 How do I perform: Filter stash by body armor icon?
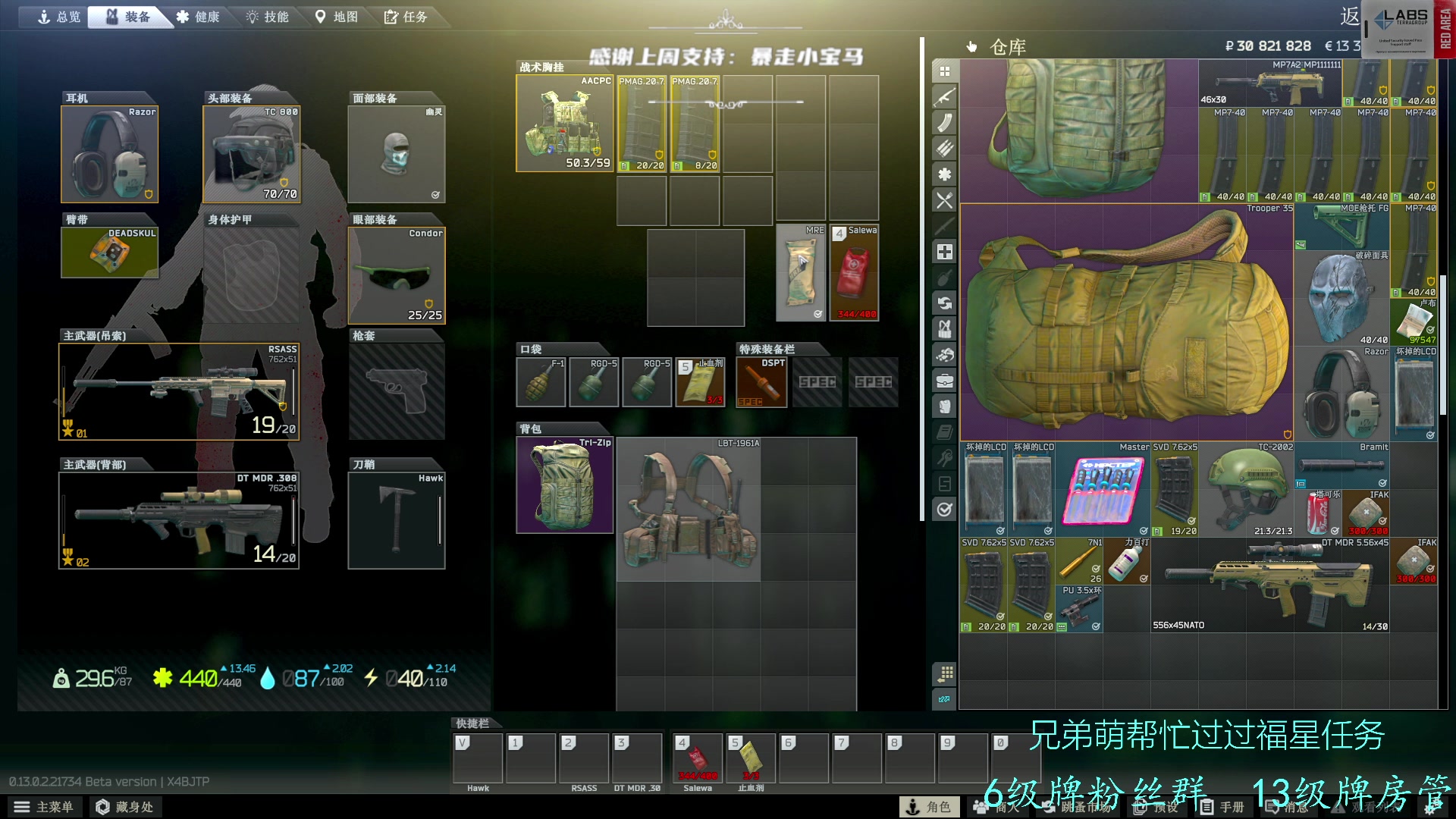(944, 406)
